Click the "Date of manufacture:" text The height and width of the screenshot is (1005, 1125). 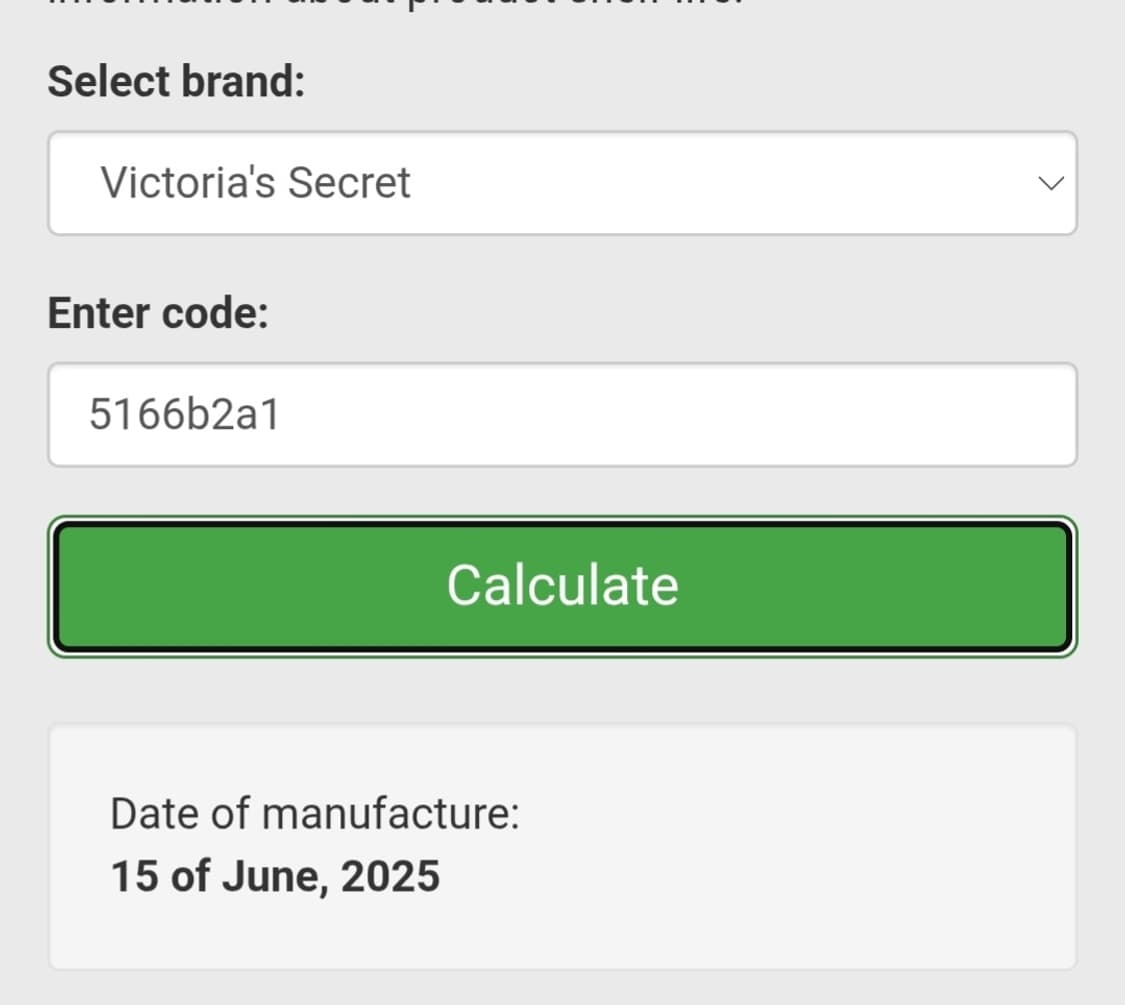(x=315, y=814)
